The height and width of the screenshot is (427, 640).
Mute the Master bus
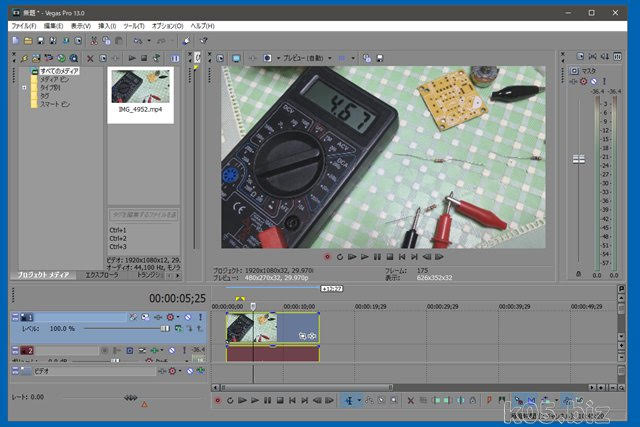coord(594,81)
